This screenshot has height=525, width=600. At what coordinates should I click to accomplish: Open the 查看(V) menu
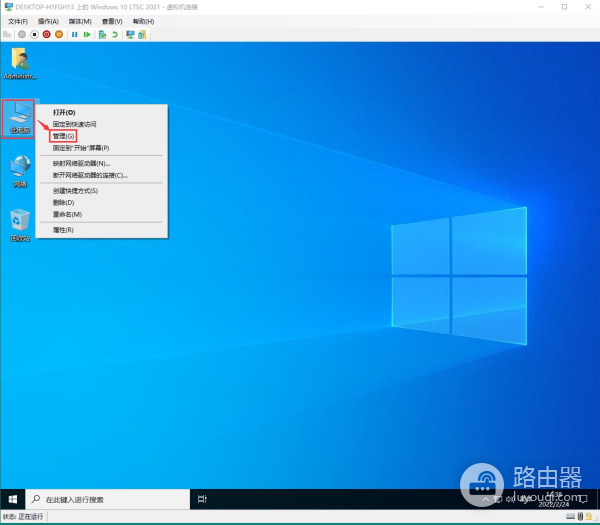point(112,21)
